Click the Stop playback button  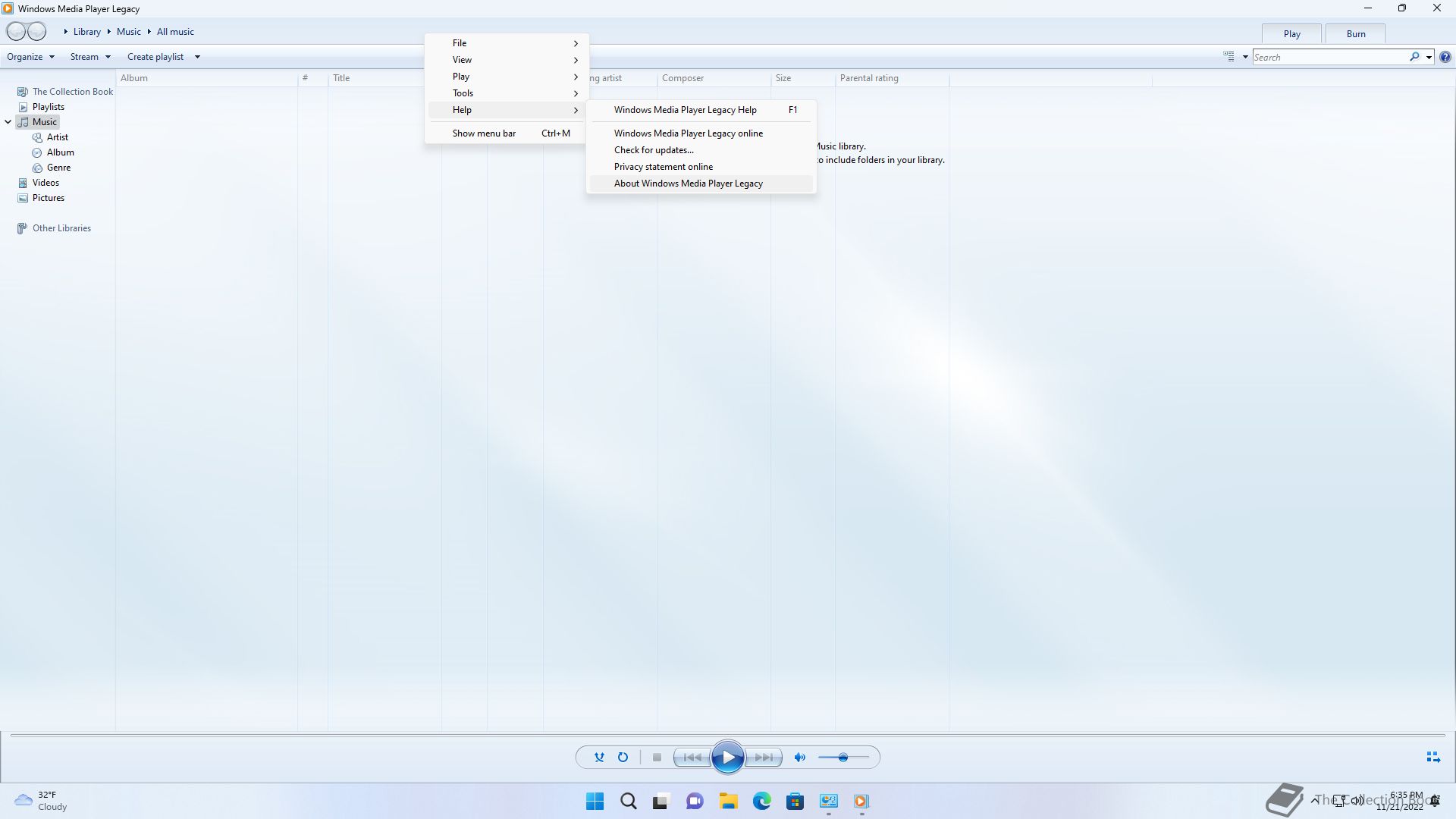click(x=657, y=757)
